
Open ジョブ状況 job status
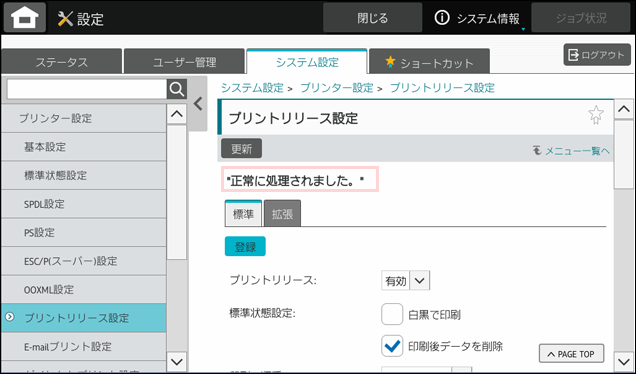click(581, 18)
